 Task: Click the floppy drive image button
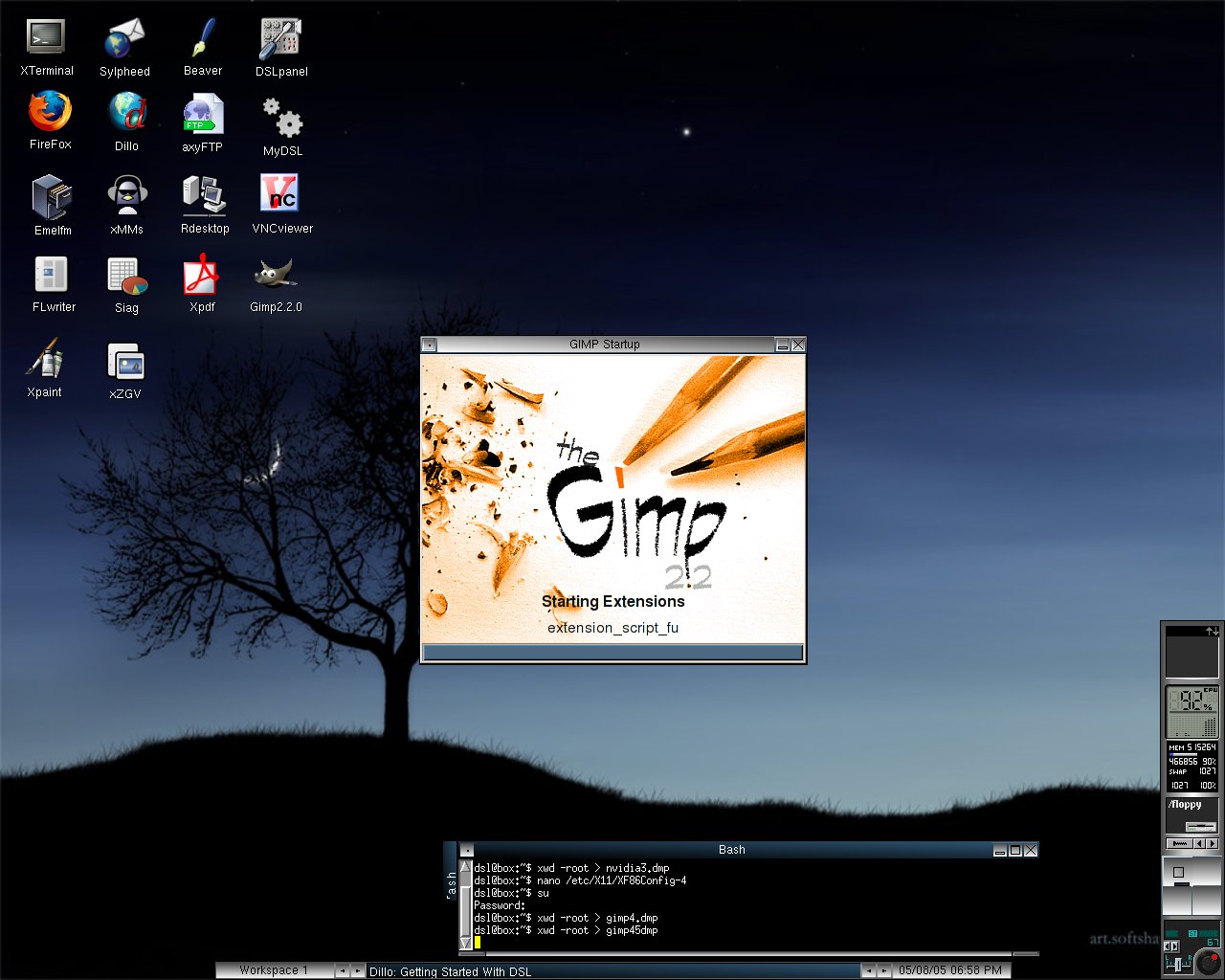(1202, 827)
